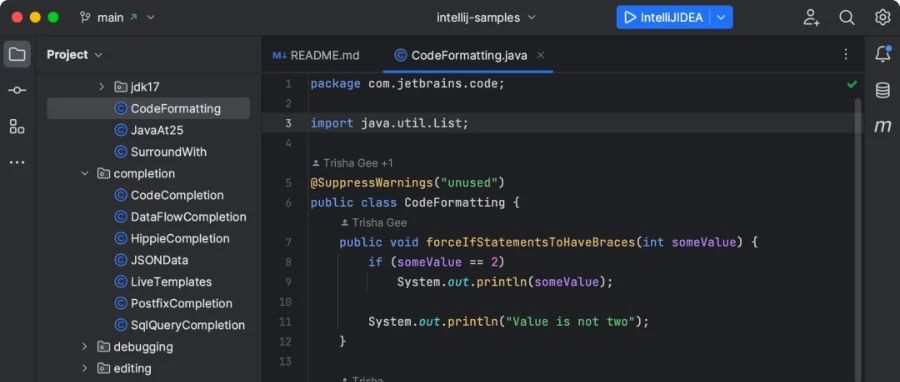Click the CodeFormatting class name in code
The width and height of the screenshot is (900, 382).
pyautogui.click(x=455, y=202)
